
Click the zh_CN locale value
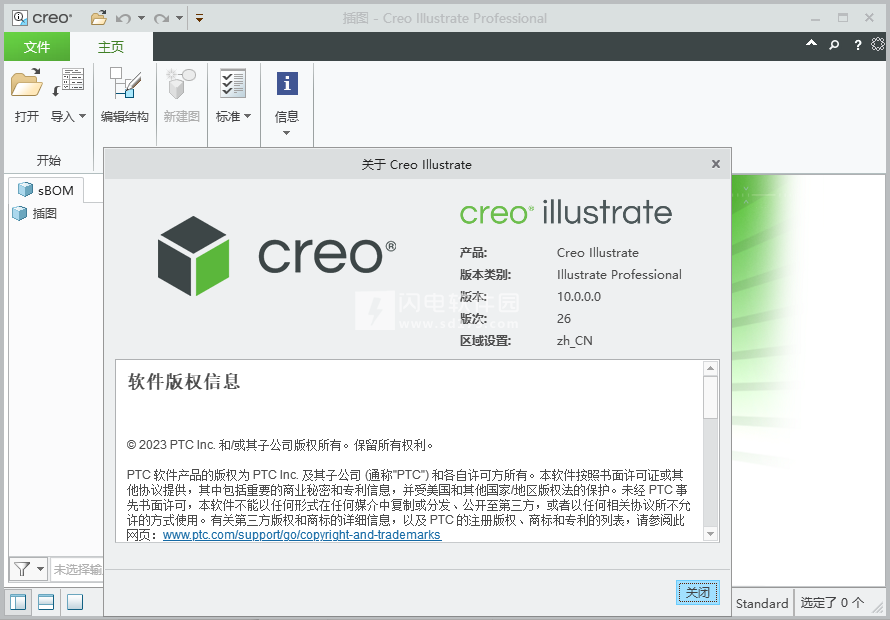[574, 341]
